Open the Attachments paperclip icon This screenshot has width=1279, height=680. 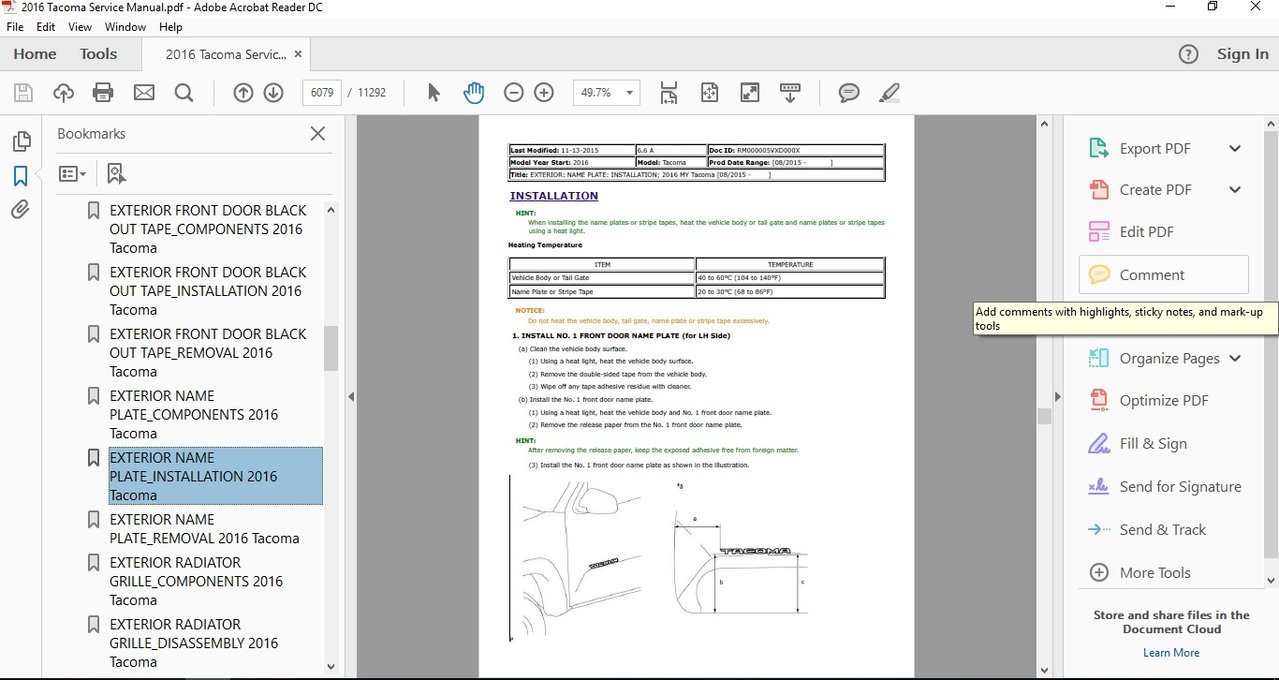tap(20, 210)
